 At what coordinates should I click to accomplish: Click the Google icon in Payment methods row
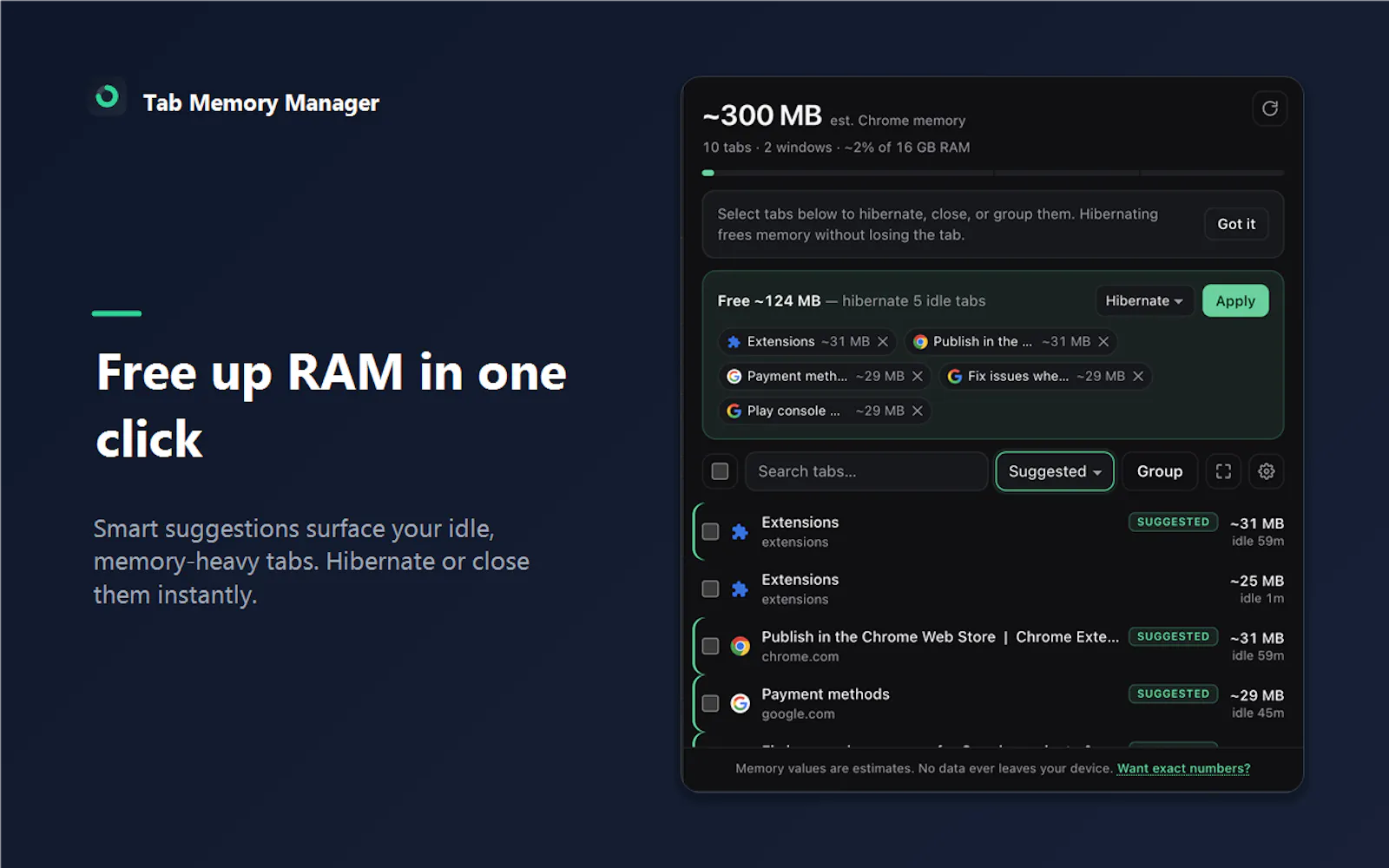click(x=740, y=703)
